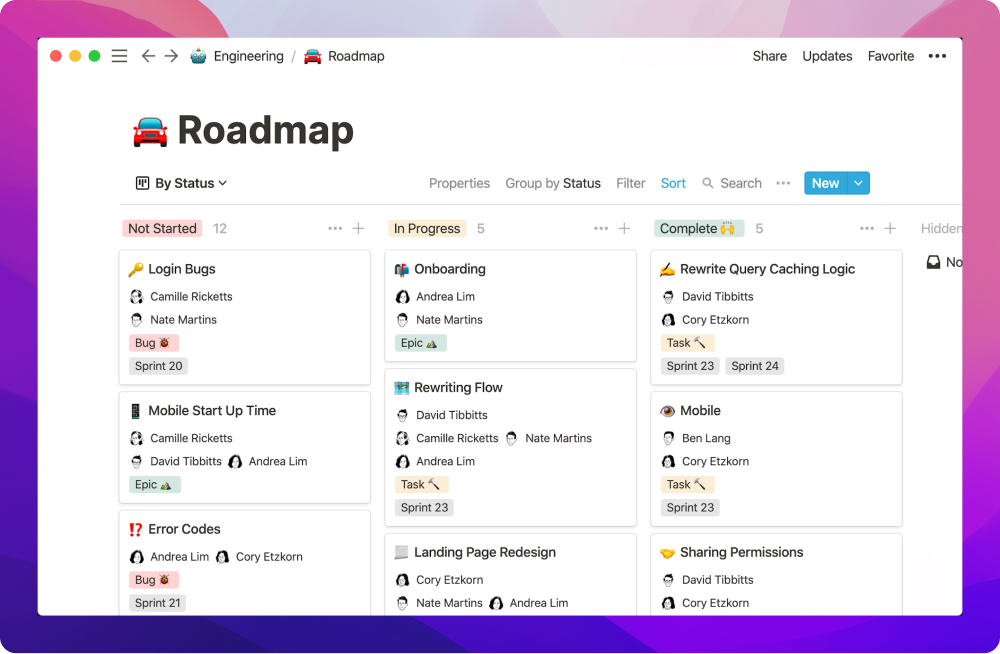Click the Hidden columns header
Image resolution: width=1000 pixels, height=654 pixels.
941,228
